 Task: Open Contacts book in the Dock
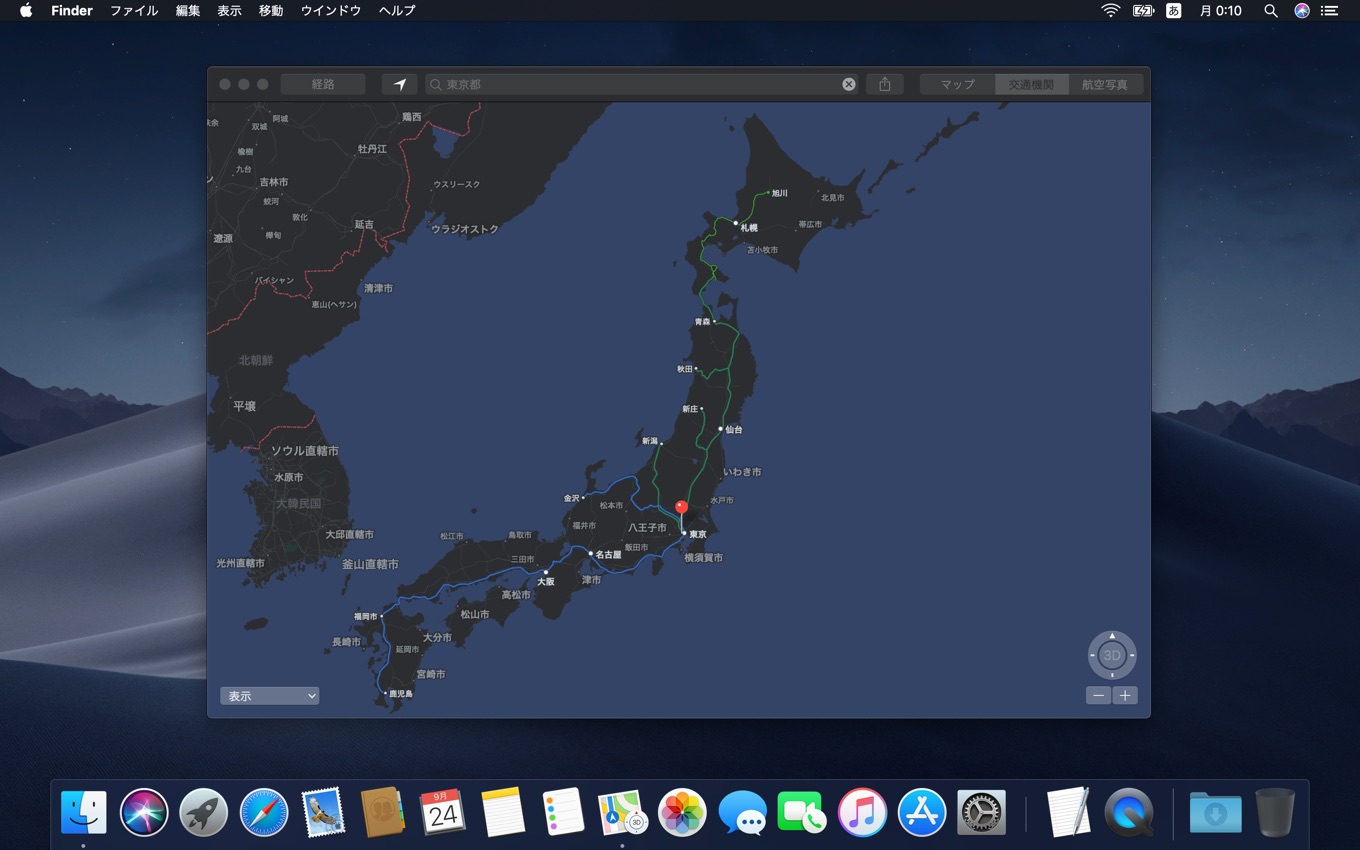coord(383,812)
